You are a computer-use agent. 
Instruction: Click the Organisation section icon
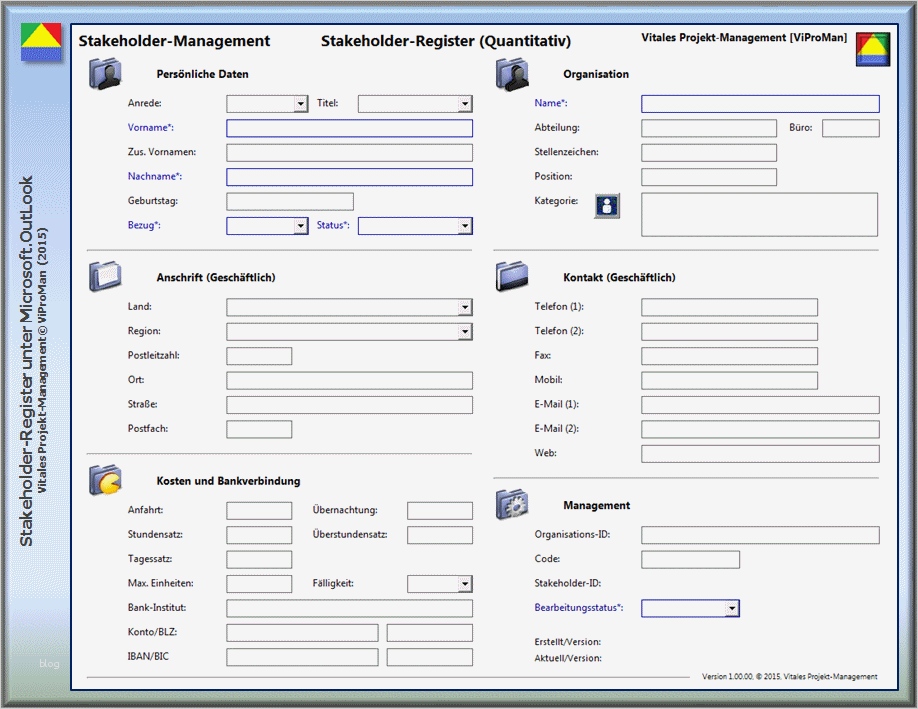[x=511, y=74]
